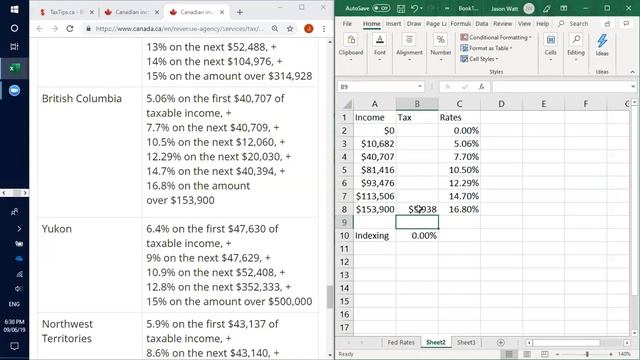The image size is (640, 360).
Task: Expand the Cells group
Action: (550, 48)
